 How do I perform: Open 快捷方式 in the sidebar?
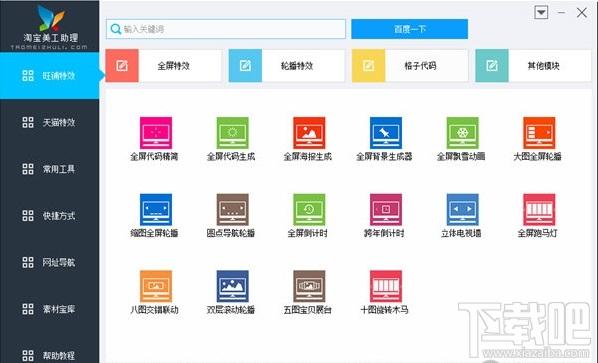click(50, 216)
